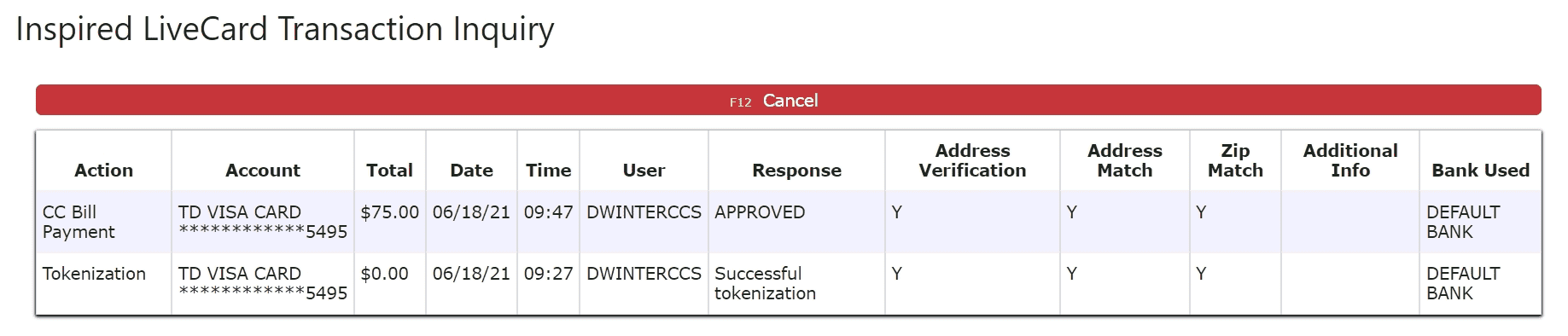Screen dimensions: 1568x336
Task: Click the APPROVED response cell
Action: [x=760, y=212]
